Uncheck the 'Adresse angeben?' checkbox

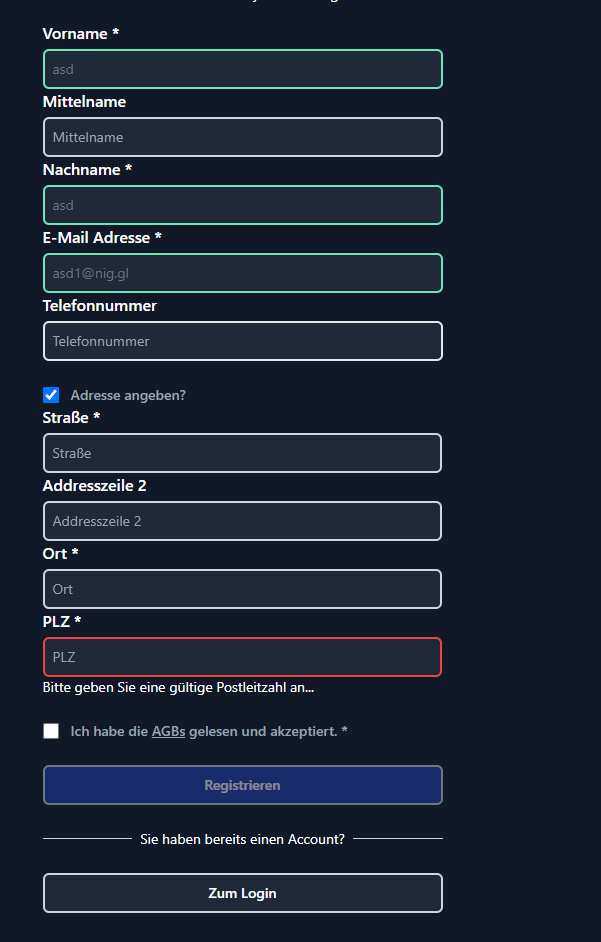point(51,395)
